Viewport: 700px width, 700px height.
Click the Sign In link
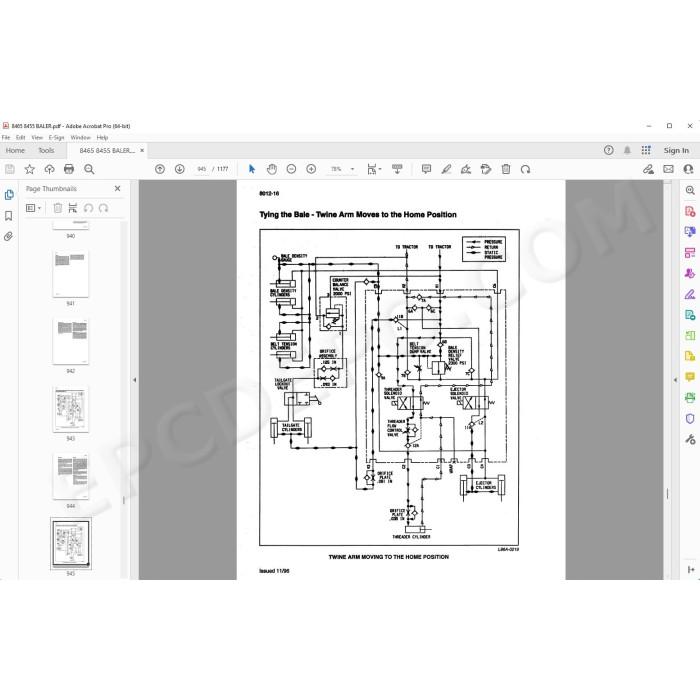click(676, 150)
